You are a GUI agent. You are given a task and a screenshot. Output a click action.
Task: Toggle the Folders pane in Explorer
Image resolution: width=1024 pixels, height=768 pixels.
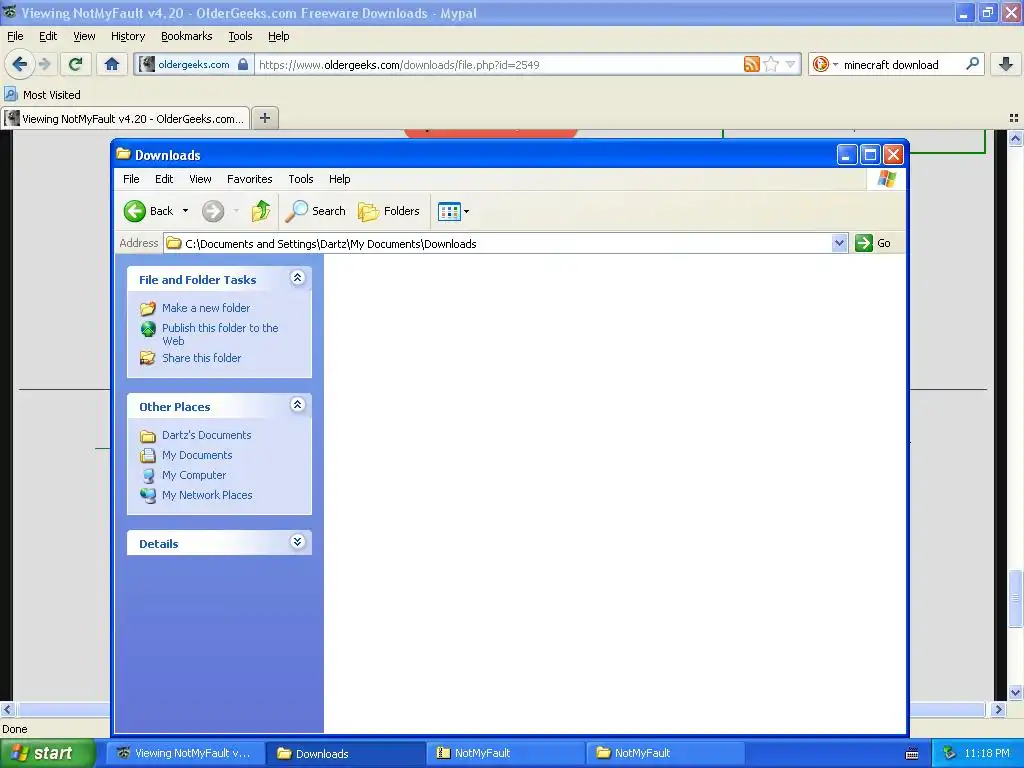tap(389, 211)
